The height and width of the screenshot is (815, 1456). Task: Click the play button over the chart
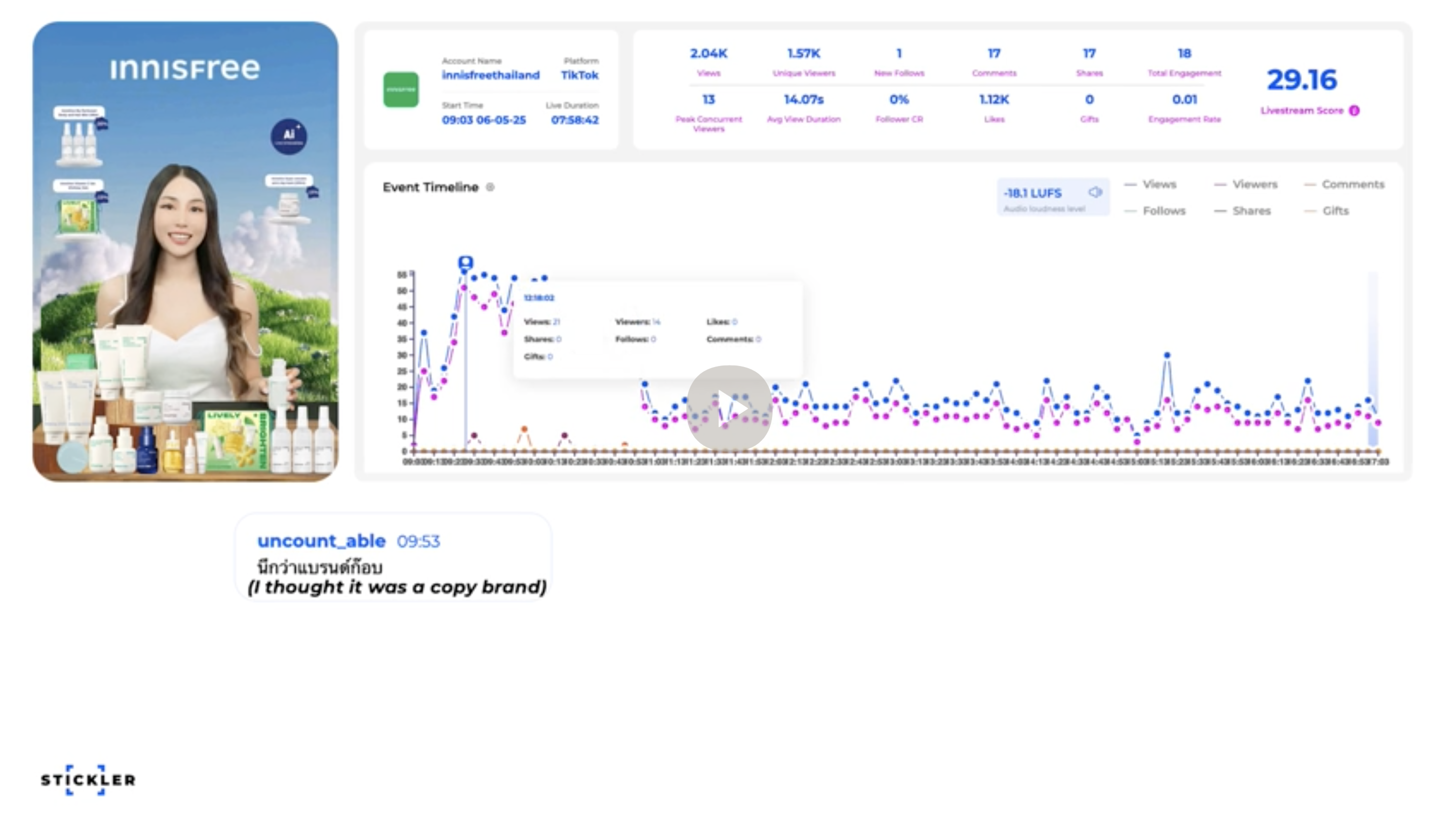pyautogui.click(x=729, y=408)
